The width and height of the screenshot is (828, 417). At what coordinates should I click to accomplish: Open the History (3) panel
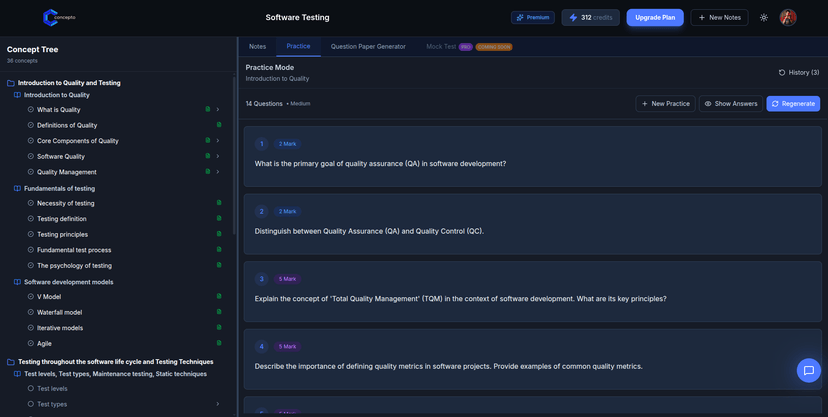point(798,72)
